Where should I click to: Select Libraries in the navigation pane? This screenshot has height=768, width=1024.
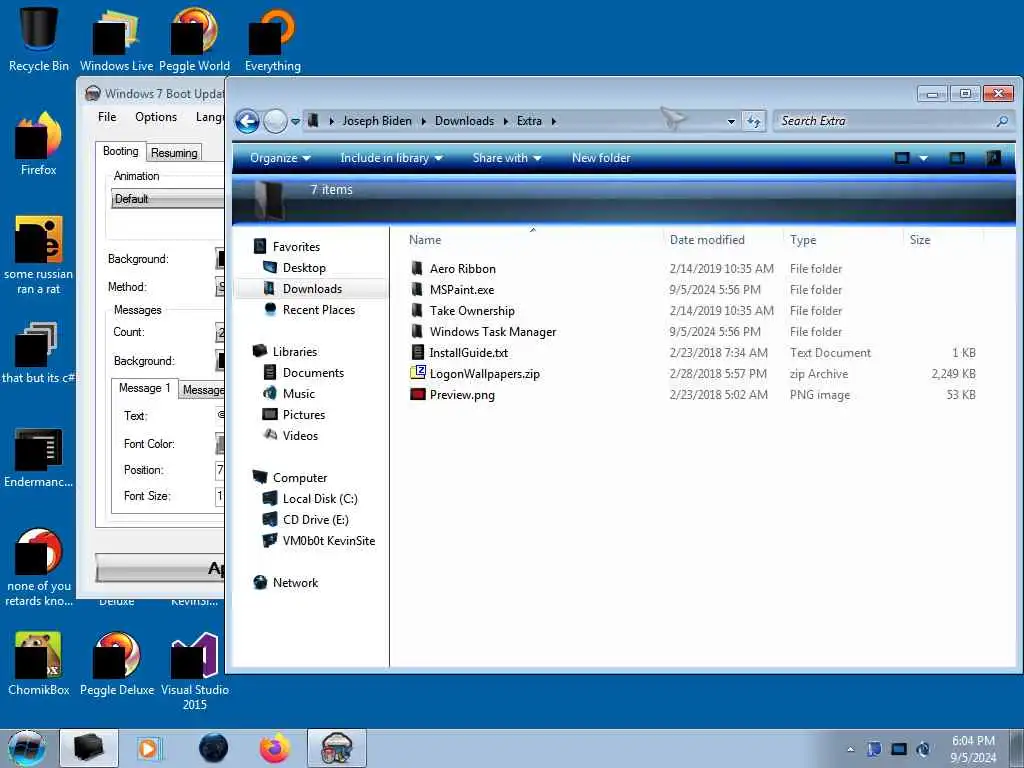295,351
